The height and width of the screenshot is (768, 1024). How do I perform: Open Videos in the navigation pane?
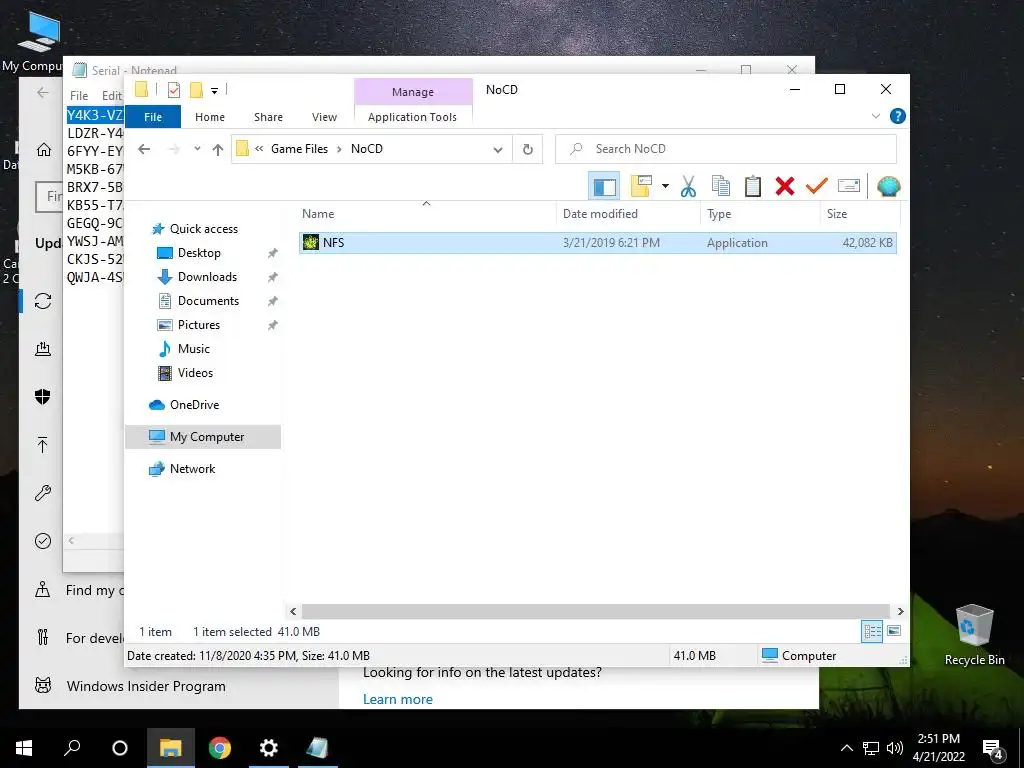195,373
